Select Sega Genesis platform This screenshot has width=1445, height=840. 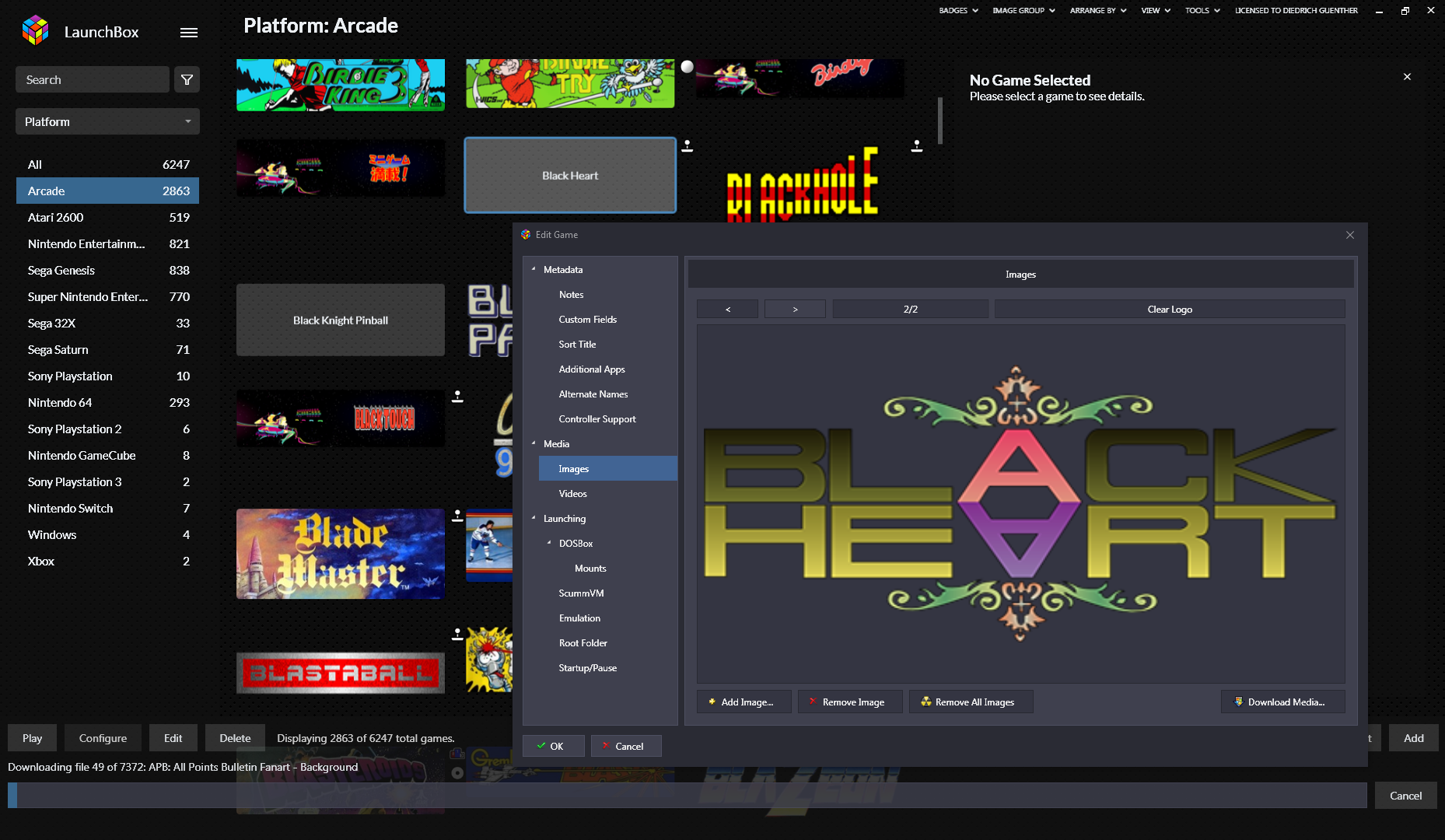(x=107, y=270)
